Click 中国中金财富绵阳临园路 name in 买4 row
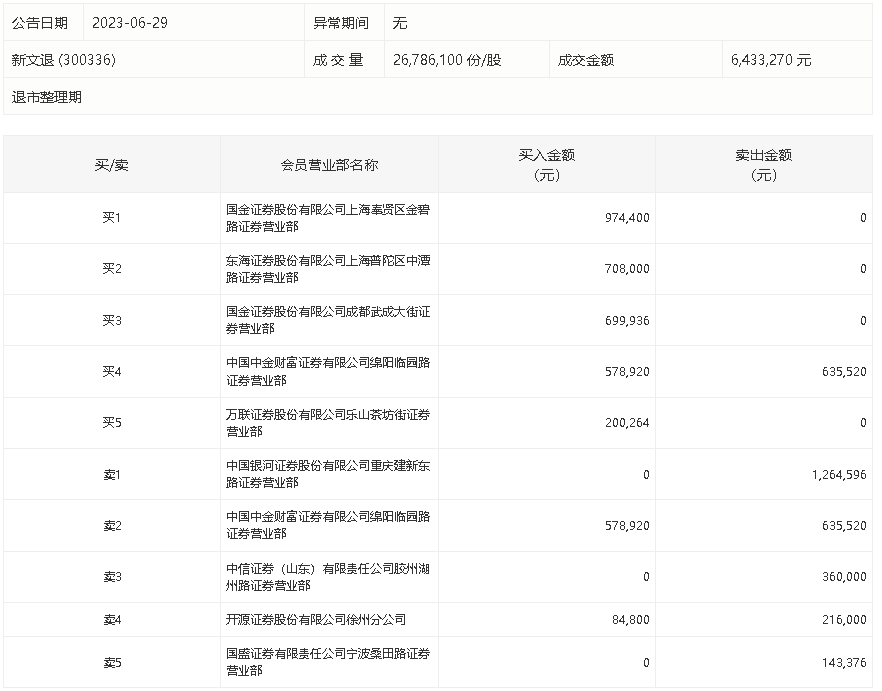 pos(328,372)
